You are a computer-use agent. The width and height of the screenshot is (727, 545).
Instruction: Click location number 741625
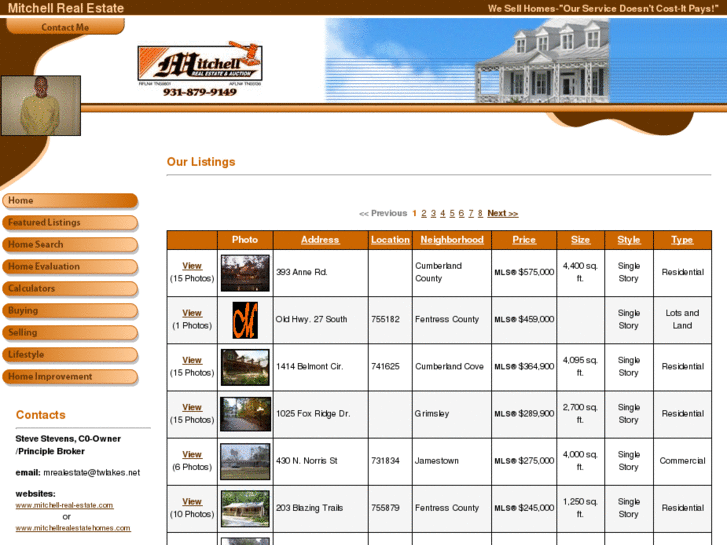(385, 366)
